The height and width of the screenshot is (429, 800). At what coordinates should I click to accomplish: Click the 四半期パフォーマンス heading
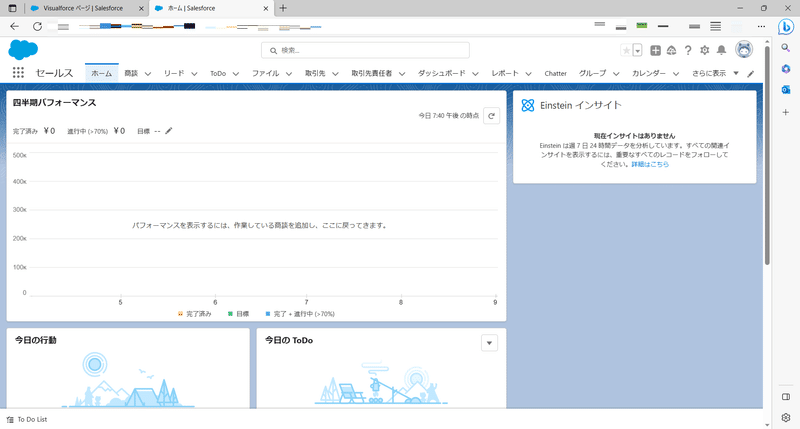click(54, 103)
